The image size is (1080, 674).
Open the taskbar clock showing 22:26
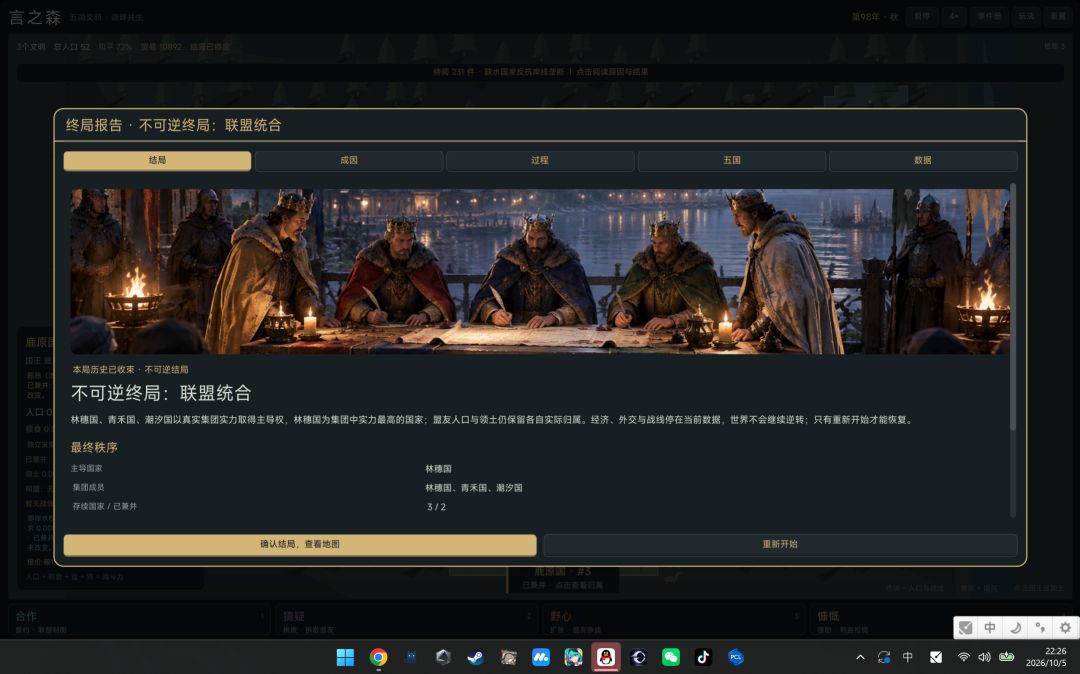click(x=1046, y=657)
